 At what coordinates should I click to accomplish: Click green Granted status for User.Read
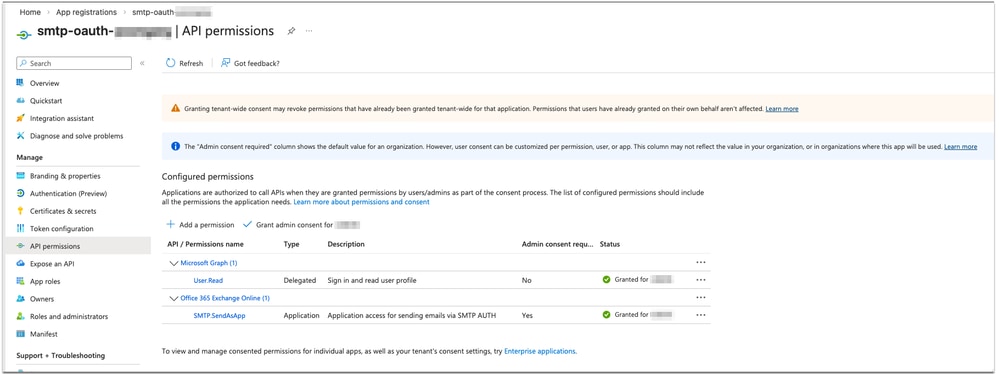(x=638, y=280)
